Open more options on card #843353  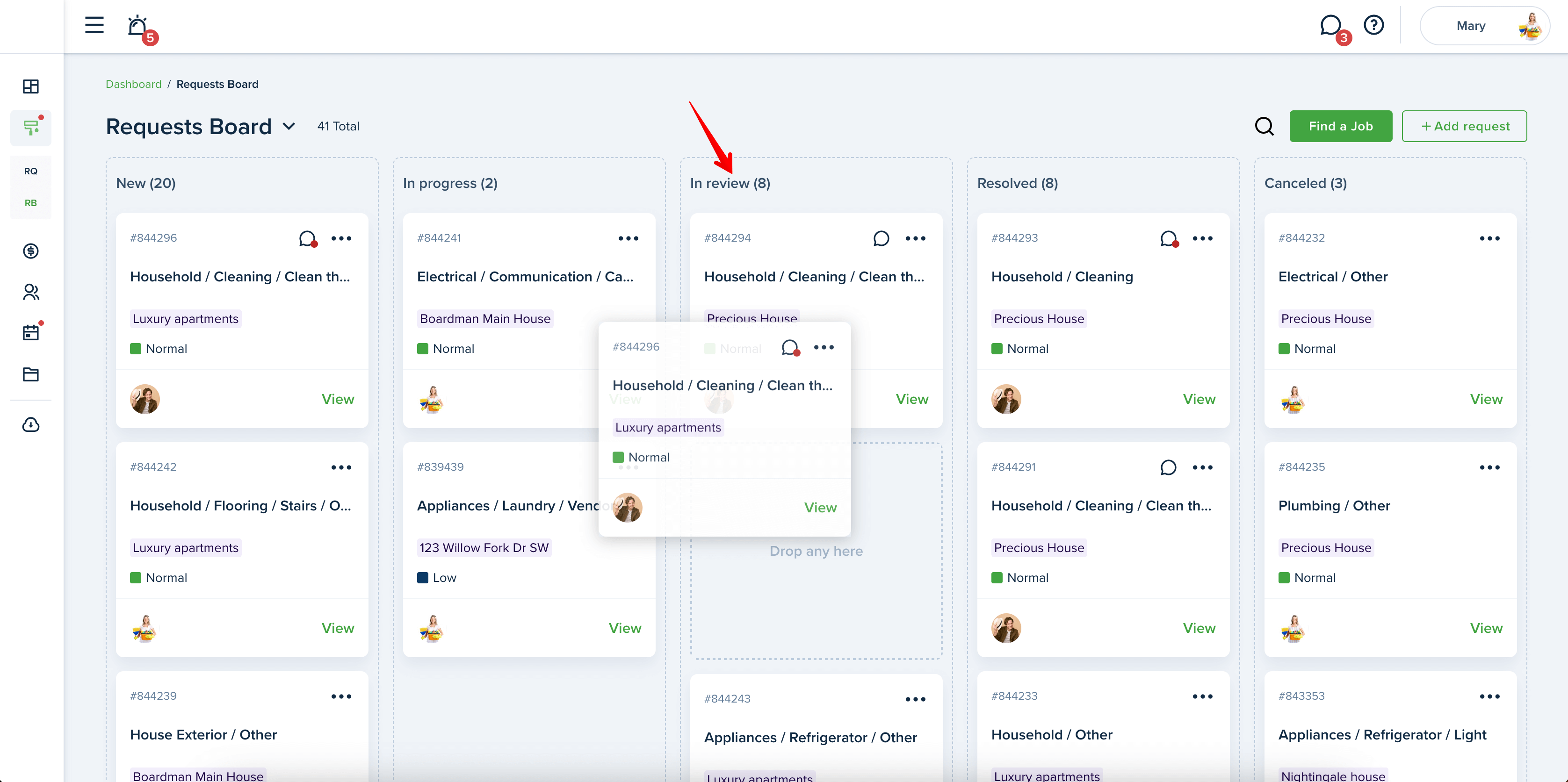(x=1489, y=696)
